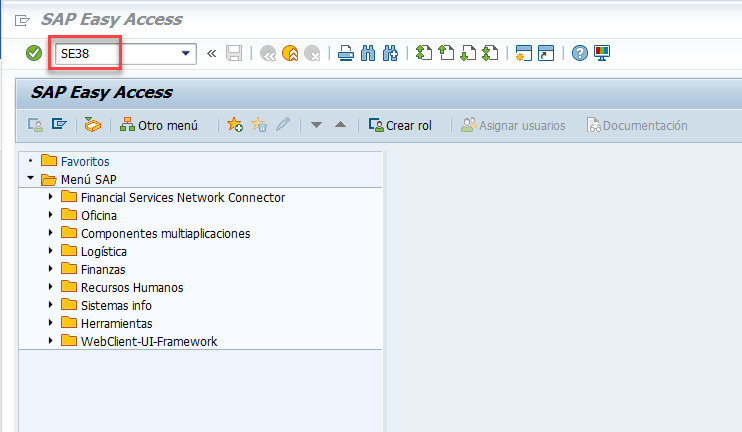Screen dimensions: 742x432
Task: Click the Find Next binoculars icon
Action: tap(390, 53)
